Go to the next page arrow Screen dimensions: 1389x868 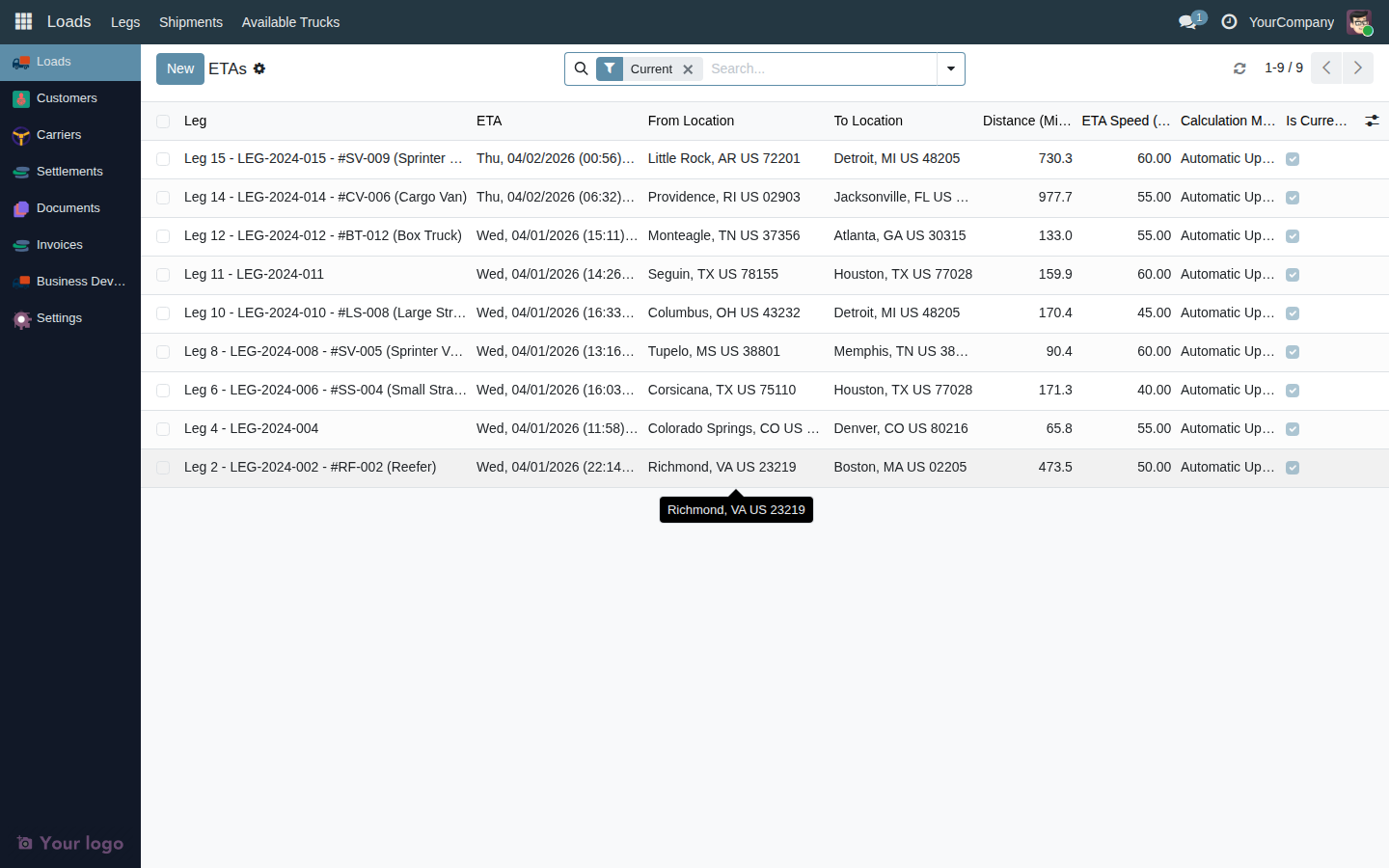point(1358,68)
